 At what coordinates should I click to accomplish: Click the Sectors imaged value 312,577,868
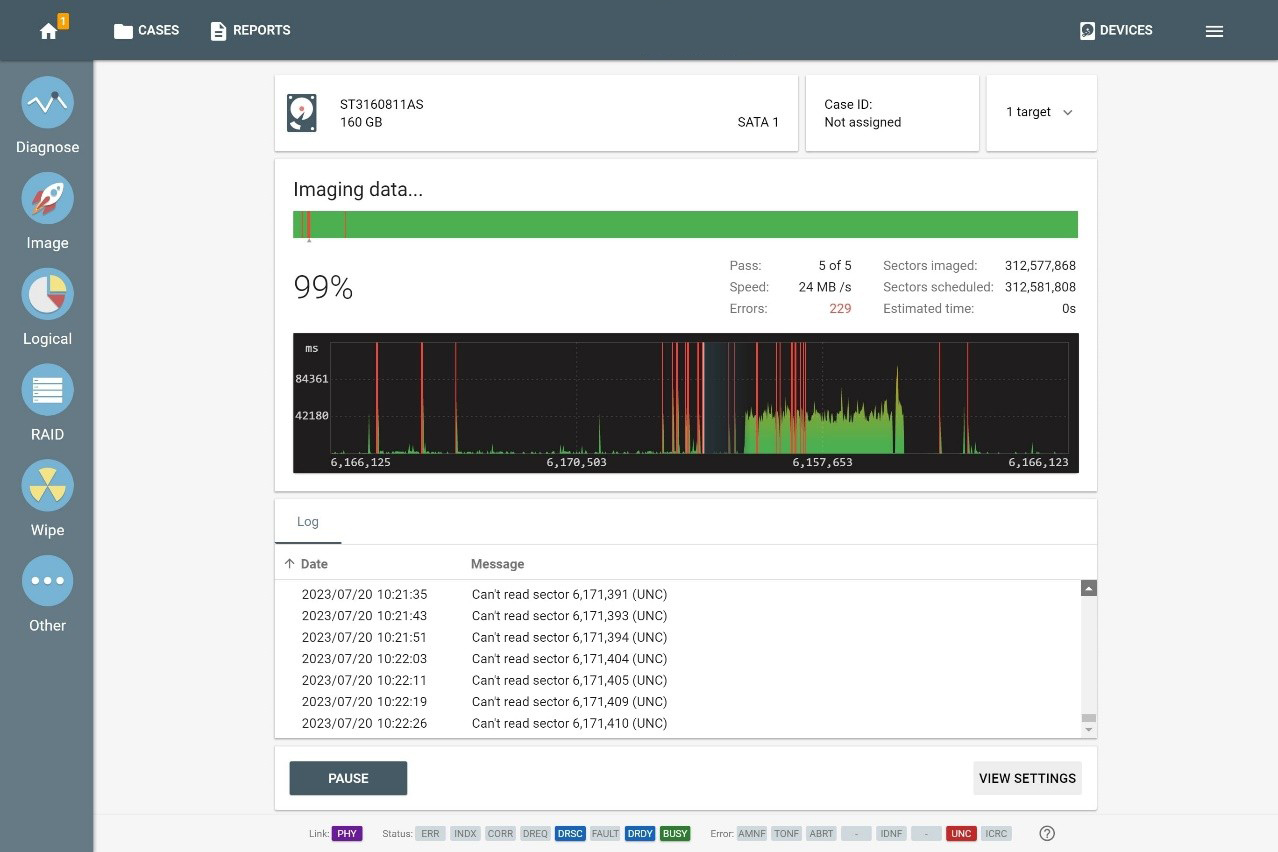1040,266
